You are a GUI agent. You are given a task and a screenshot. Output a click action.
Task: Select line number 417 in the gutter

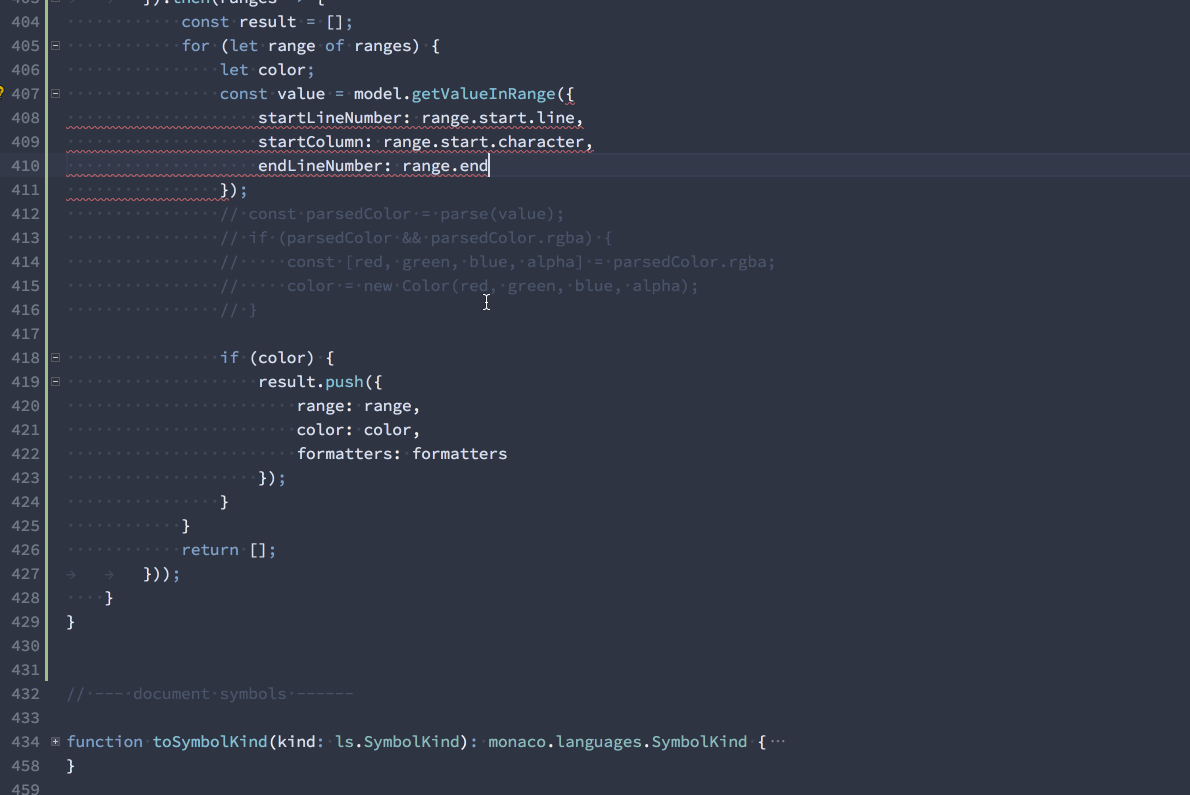click(x=25, y=334)
